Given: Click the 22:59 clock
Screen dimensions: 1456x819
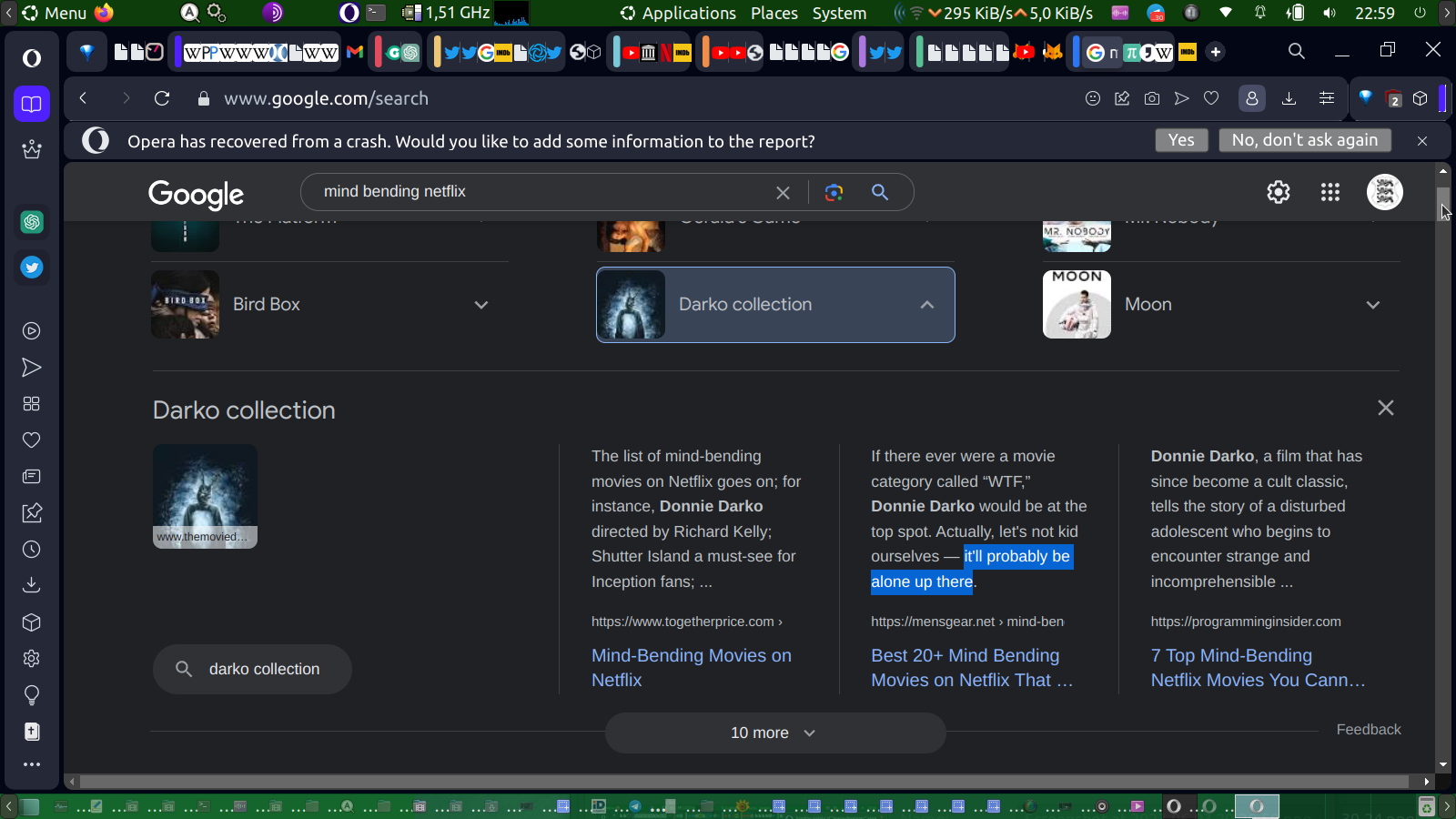Looking at the screenshot, I should [1374, 13].
